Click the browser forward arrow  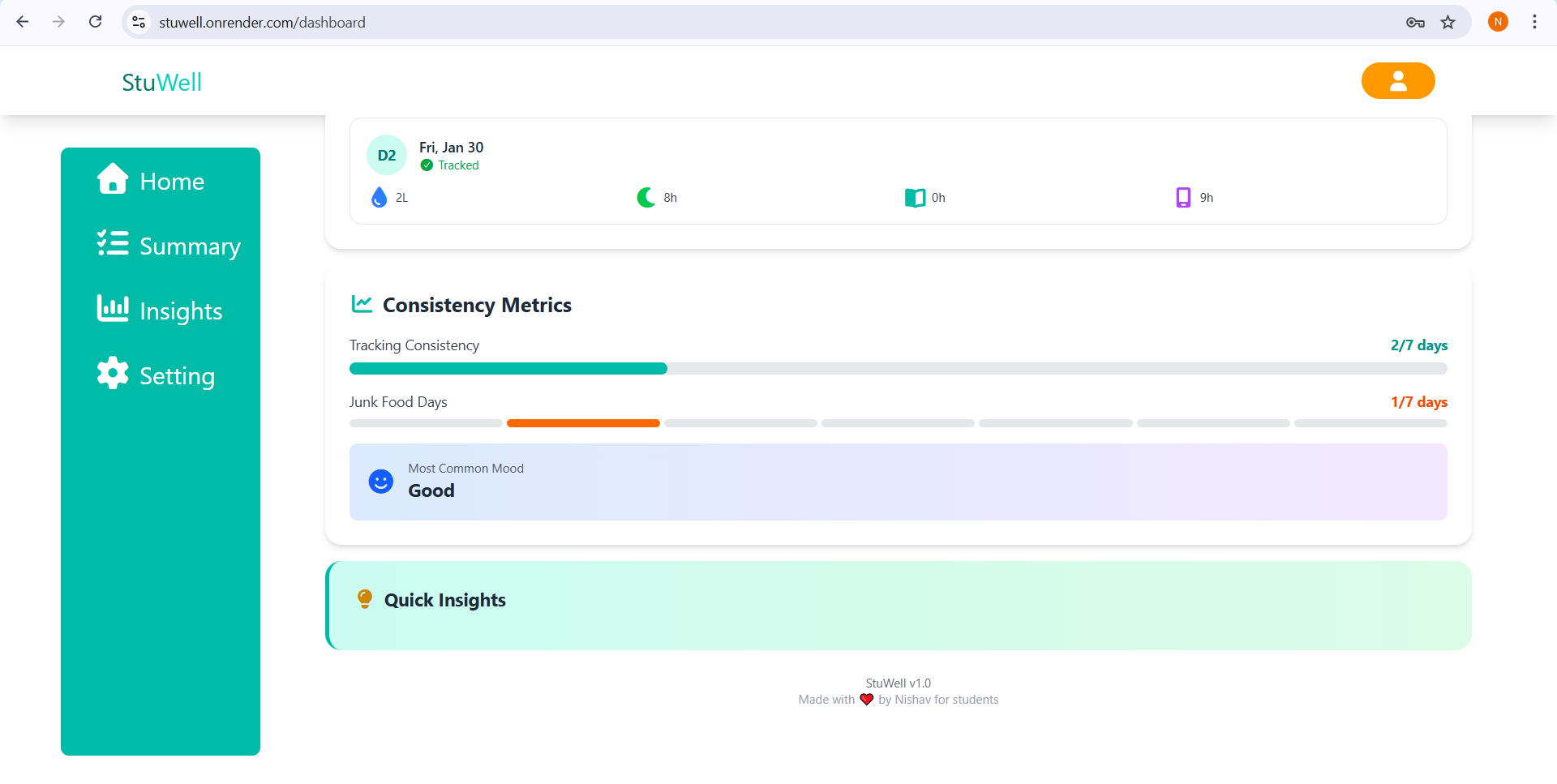point(58,22)
